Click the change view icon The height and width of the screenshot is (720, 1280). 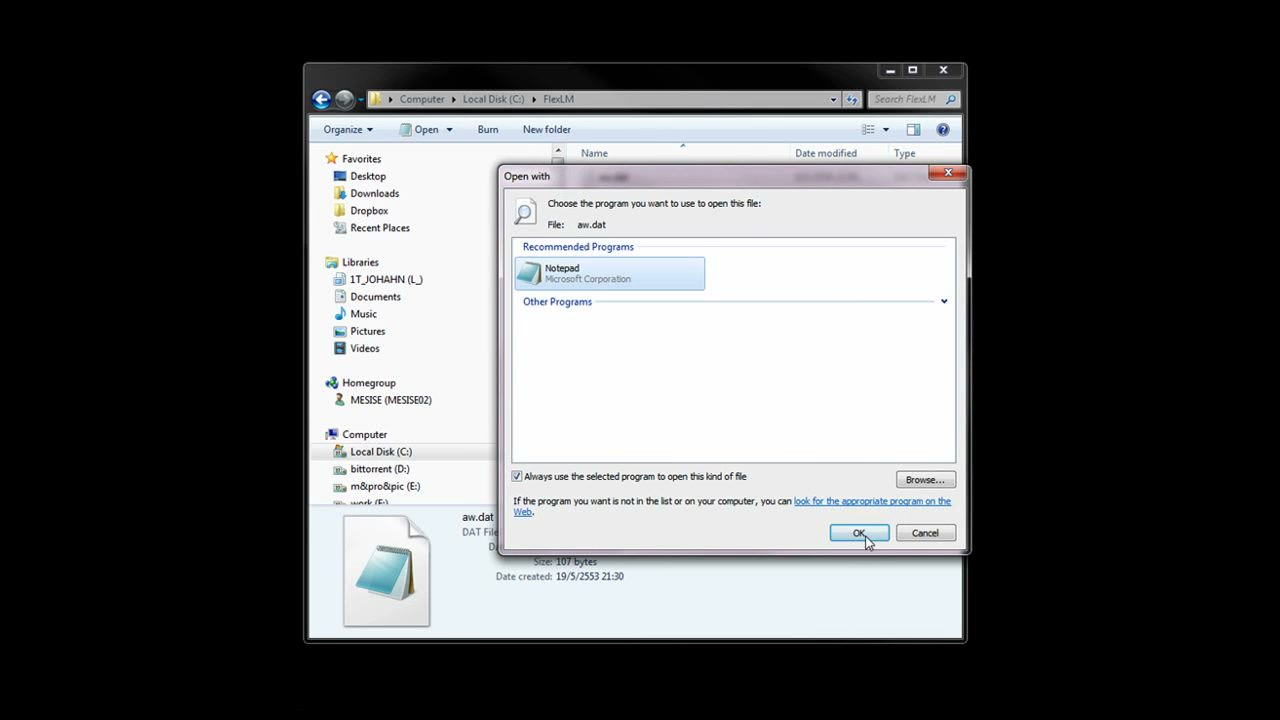pos(868,129)
